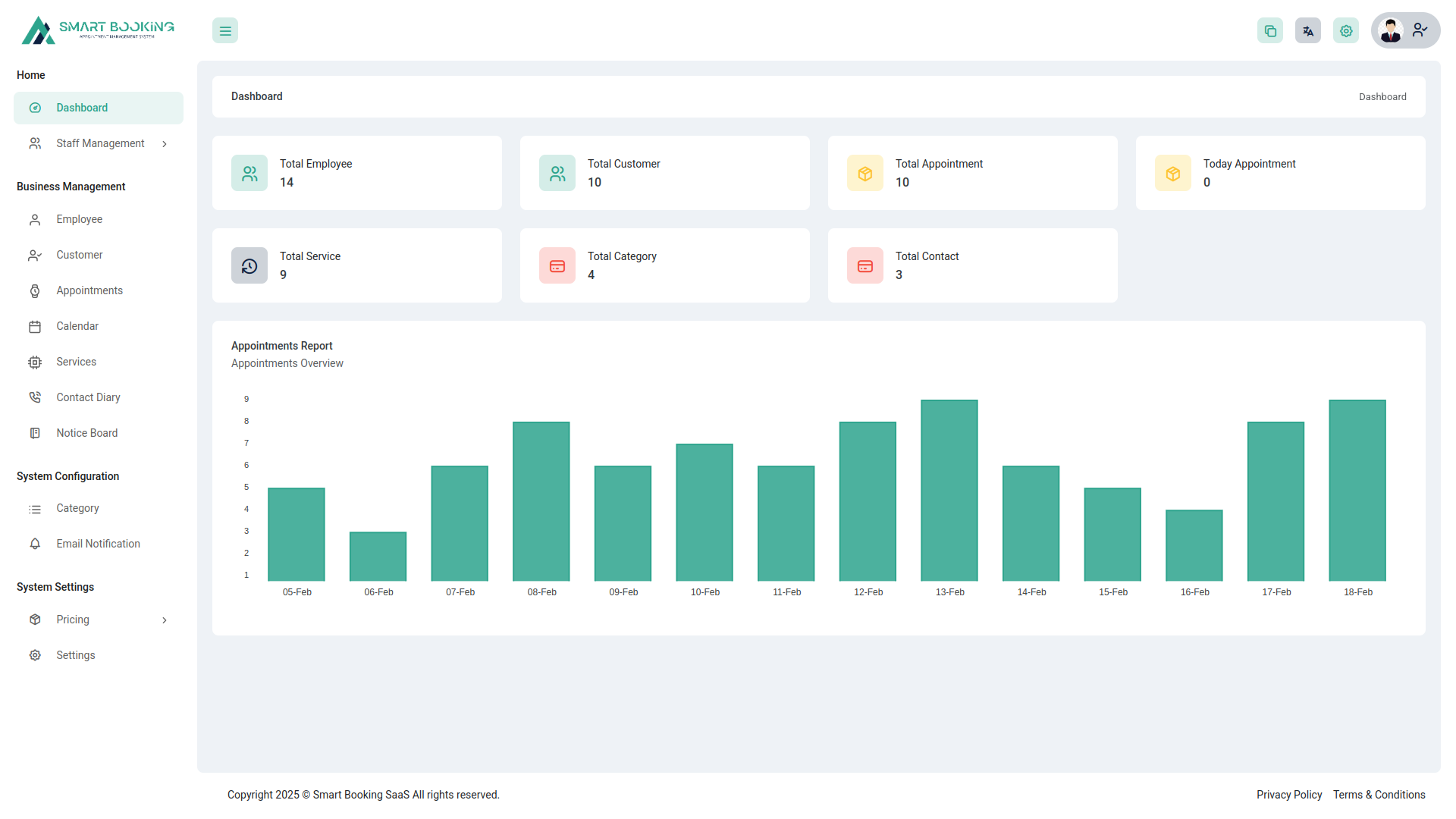This screenshot has width=1456, height=819.
Task: Select Category under System Configuration
Action: pos(77,508)
